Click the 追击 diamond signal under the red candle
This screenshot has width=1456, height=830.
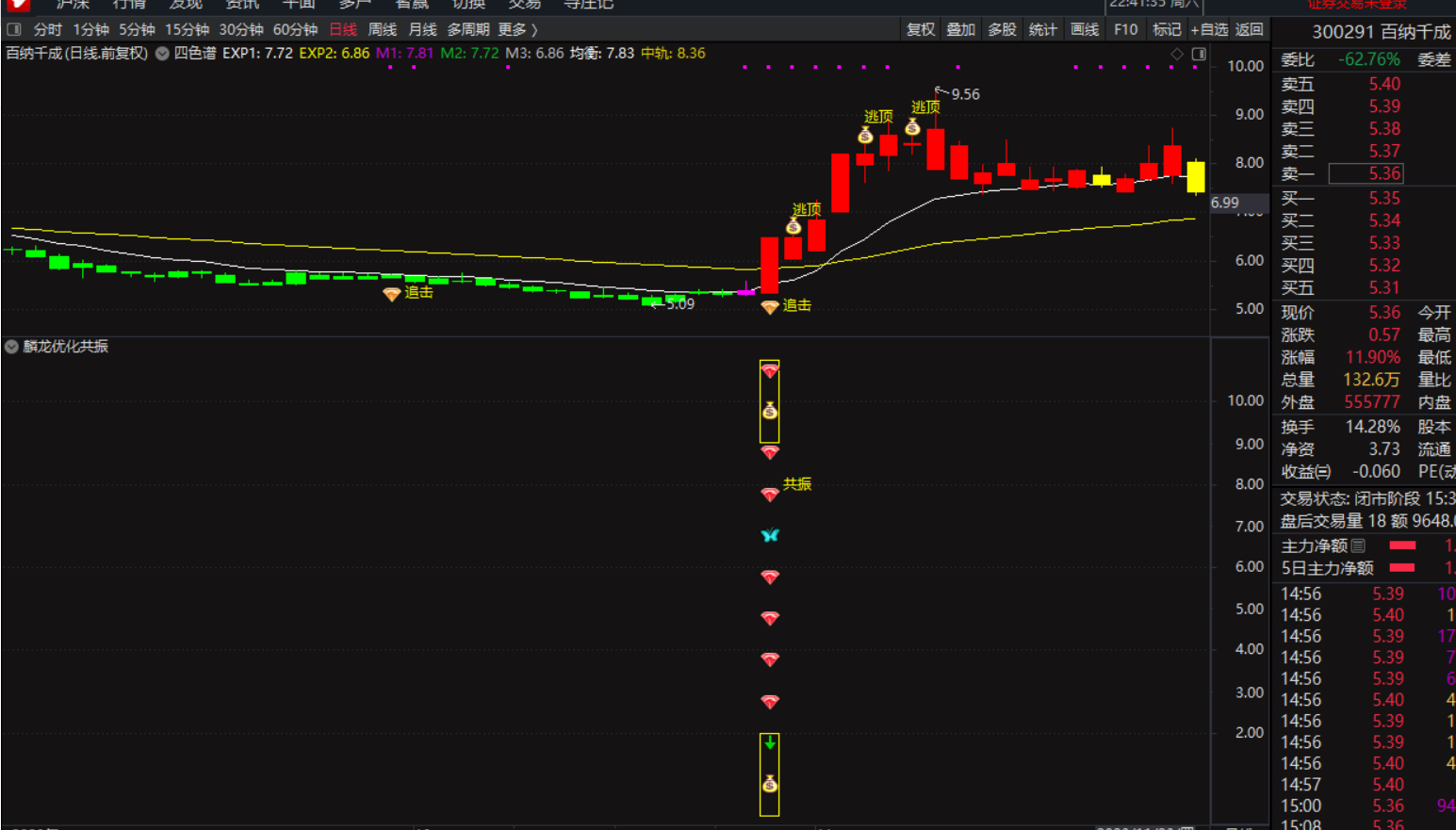pos(770,307)
